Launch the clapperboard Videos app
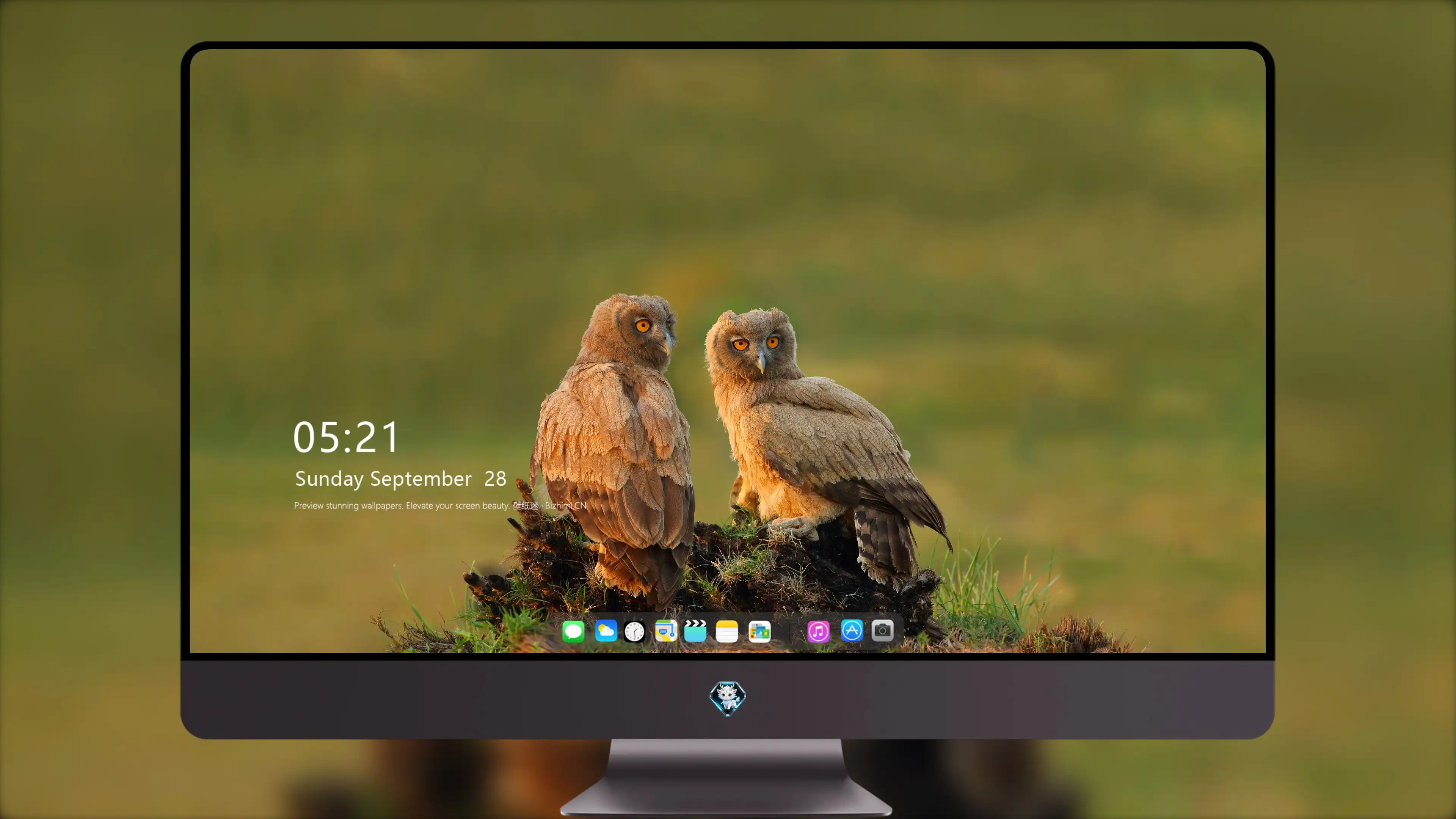Image resolution: width=1456 pixels, height=819 pixels. [x=695, y=631]
